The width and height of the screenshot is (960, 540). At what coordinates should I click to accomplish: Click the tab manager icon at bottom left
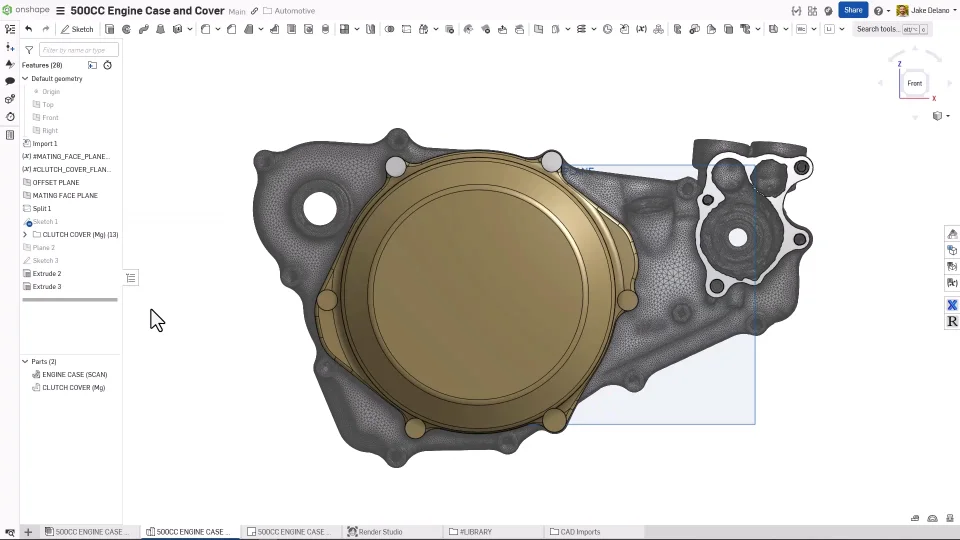(10, 532)
